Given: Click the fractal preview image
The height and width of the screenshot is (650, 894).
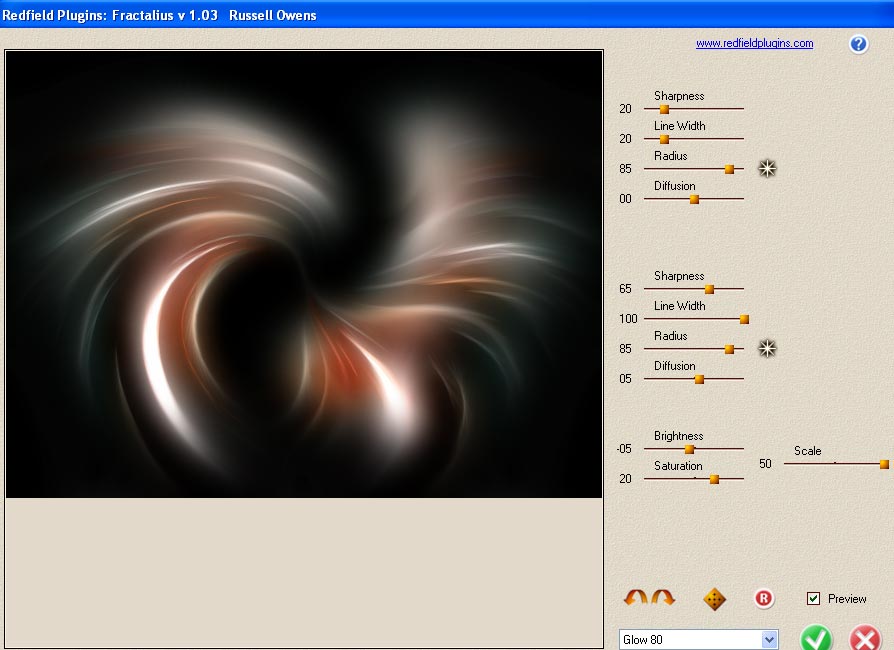Looking at the screenshot, I should (304, 274).
